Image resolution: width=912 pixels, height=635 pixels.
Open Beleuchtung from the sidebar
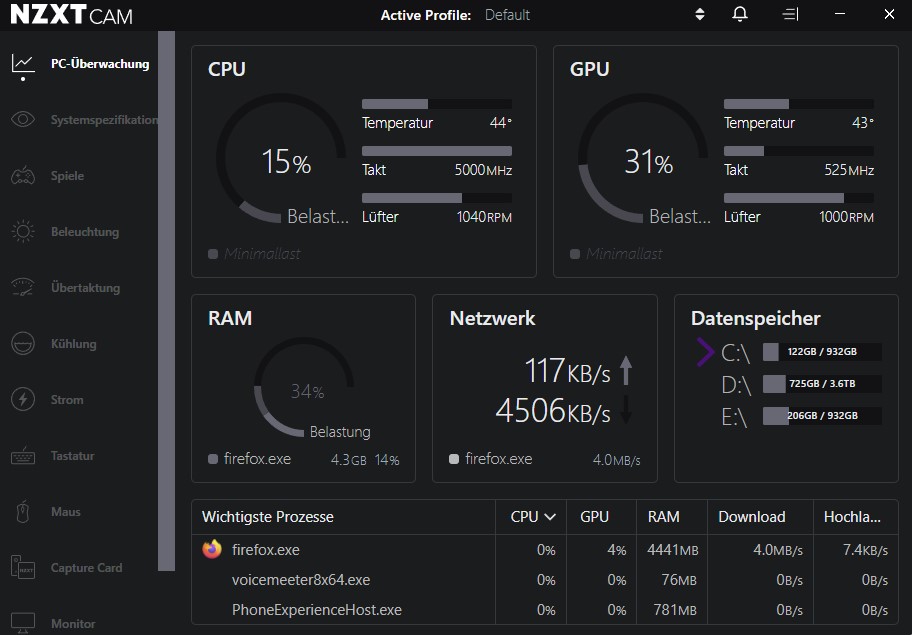click(x=22, y=231)
